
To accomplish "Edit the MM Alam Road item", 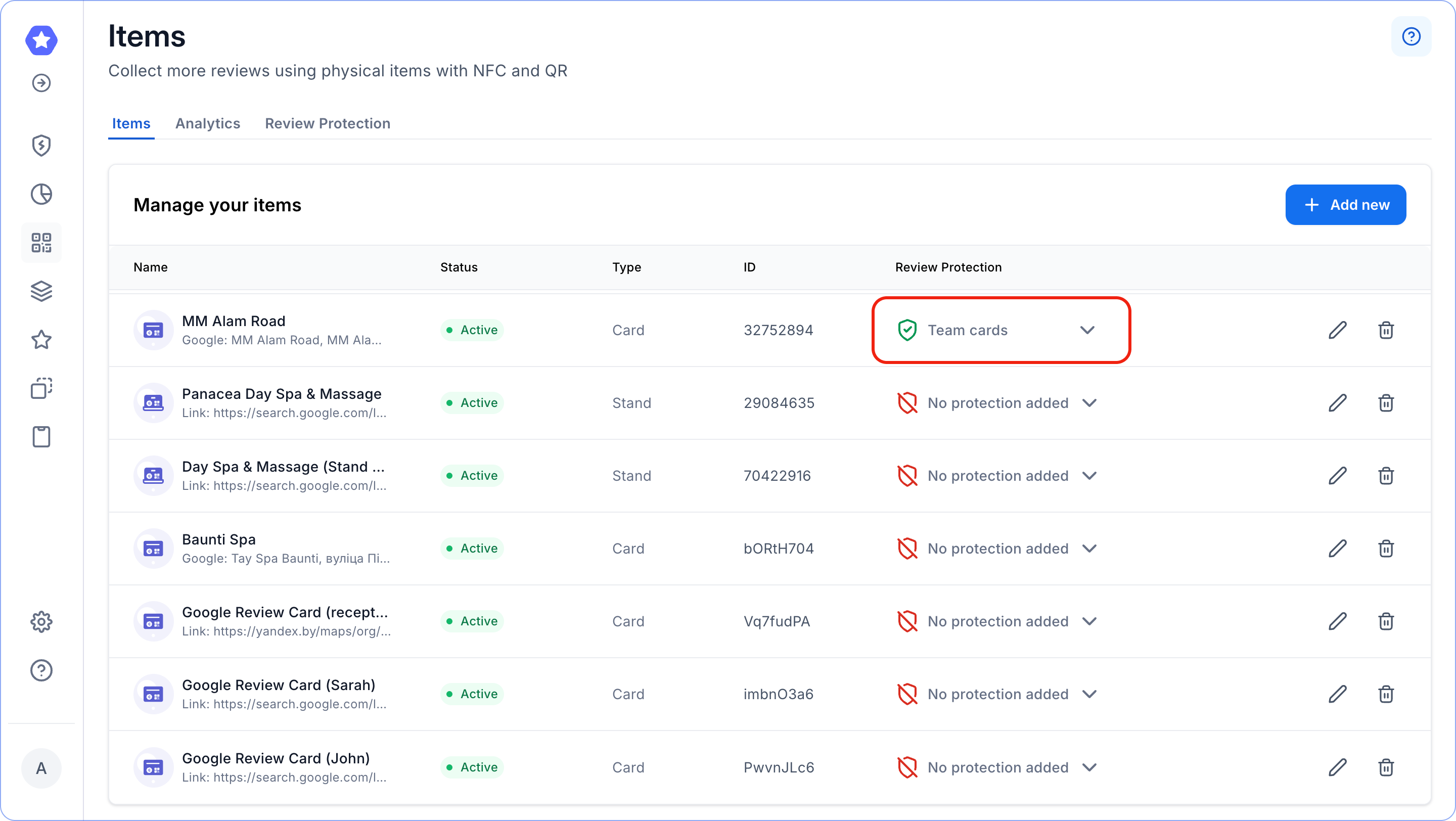I will click(x=1337, y=330).
